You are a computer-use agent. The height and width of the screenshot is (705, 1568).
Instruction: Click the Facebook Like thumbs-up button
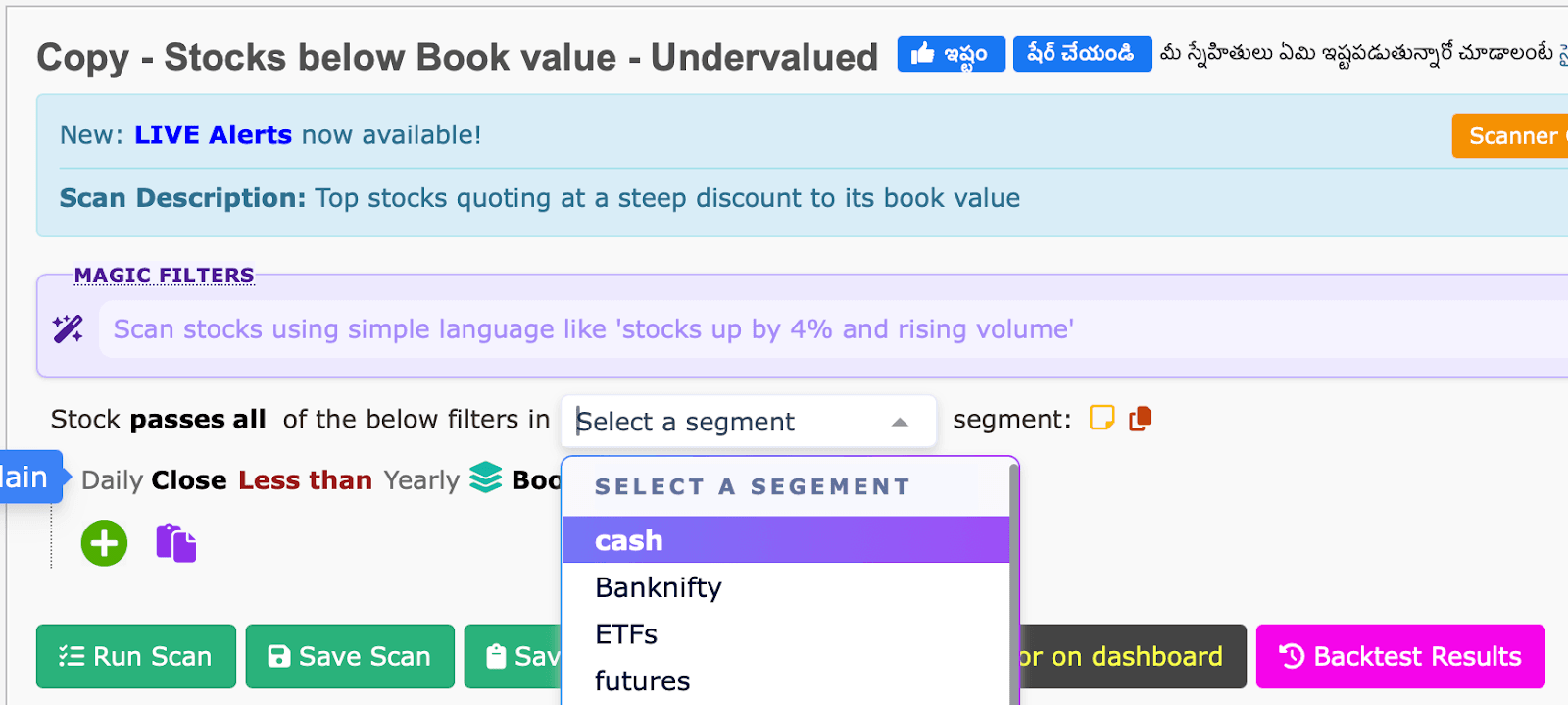click(950, 54)
